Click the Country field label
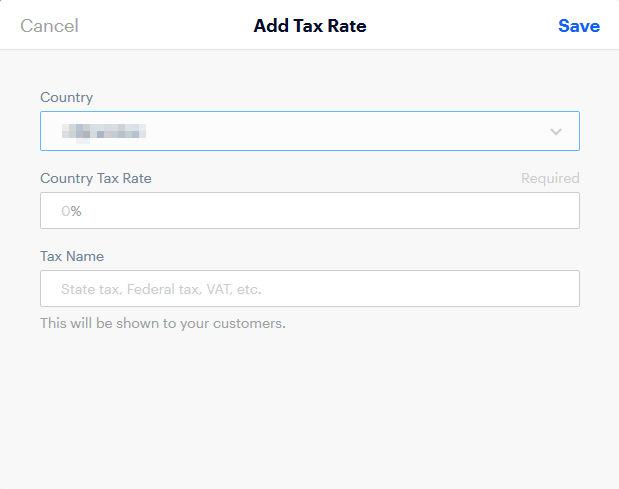The image size is (619, 489). (x=67, y=97)
